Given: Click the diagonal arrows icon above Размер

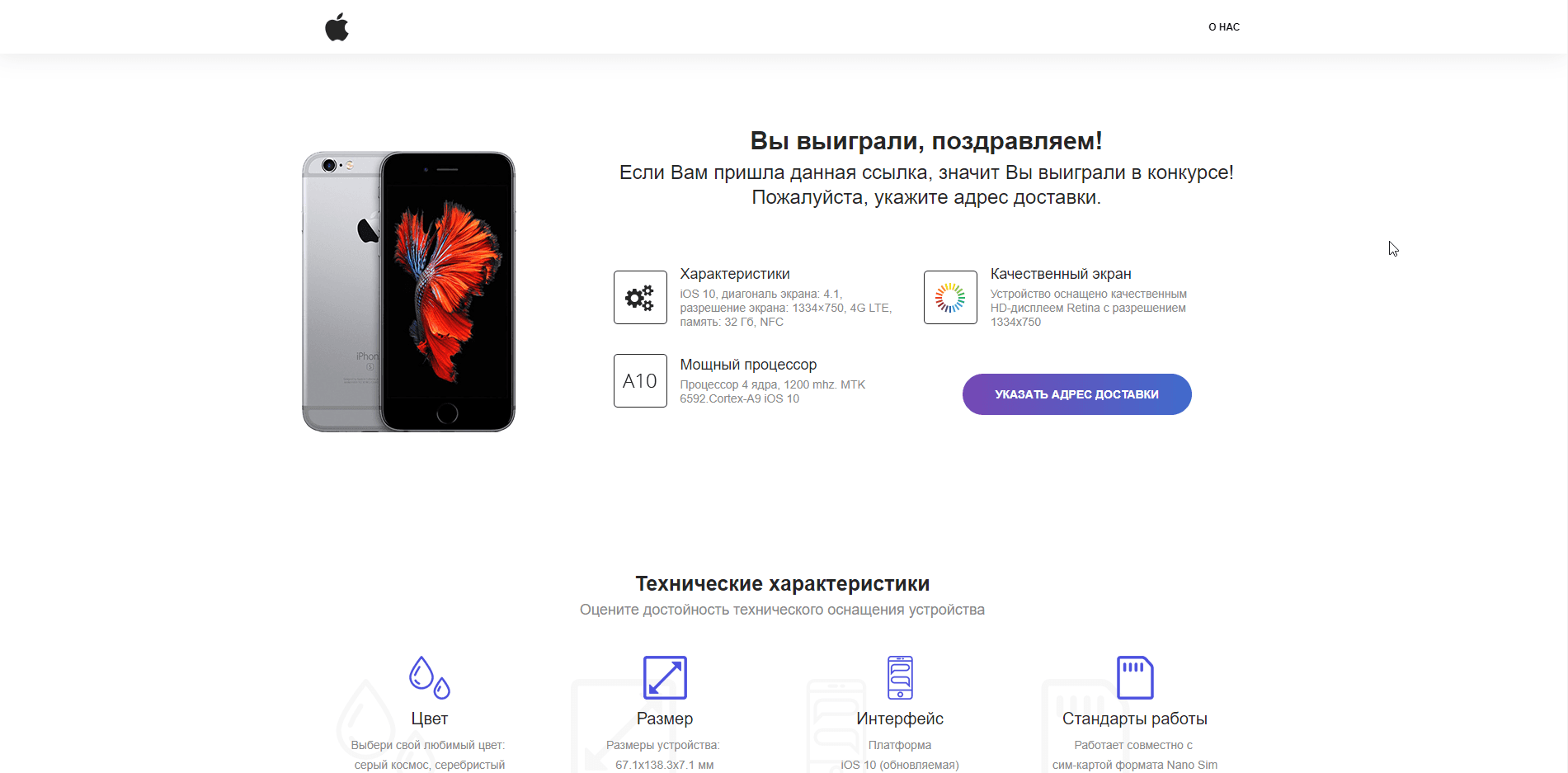Looking at the screenshot, I should coord(665,677).
